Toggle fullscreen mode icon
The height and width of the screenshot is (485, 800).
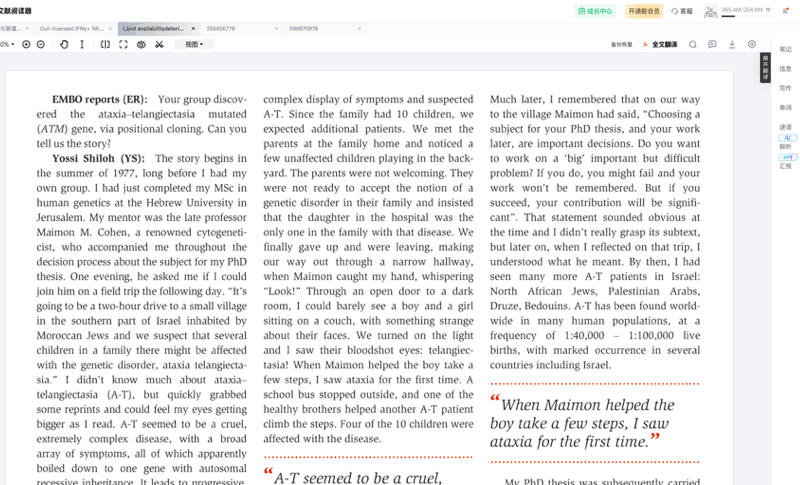pos(123,45)
